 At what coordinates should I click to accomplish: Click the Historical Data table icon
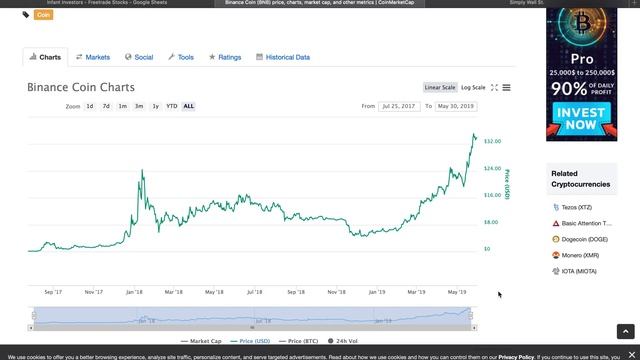click(x=259, y=57)
